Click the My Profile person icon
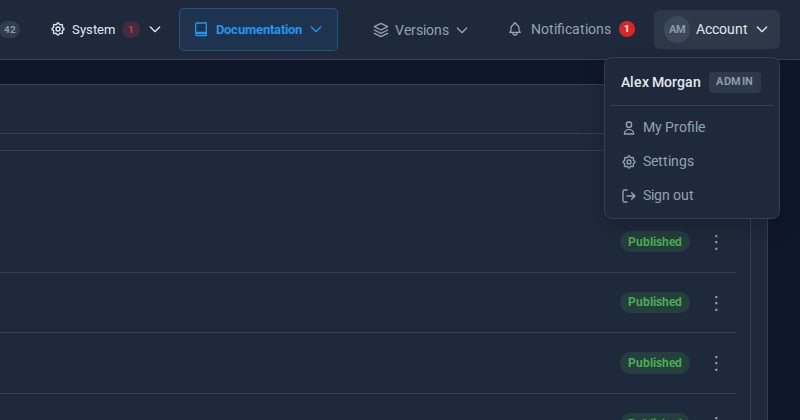The image size is (800, 420). [629, 128]
